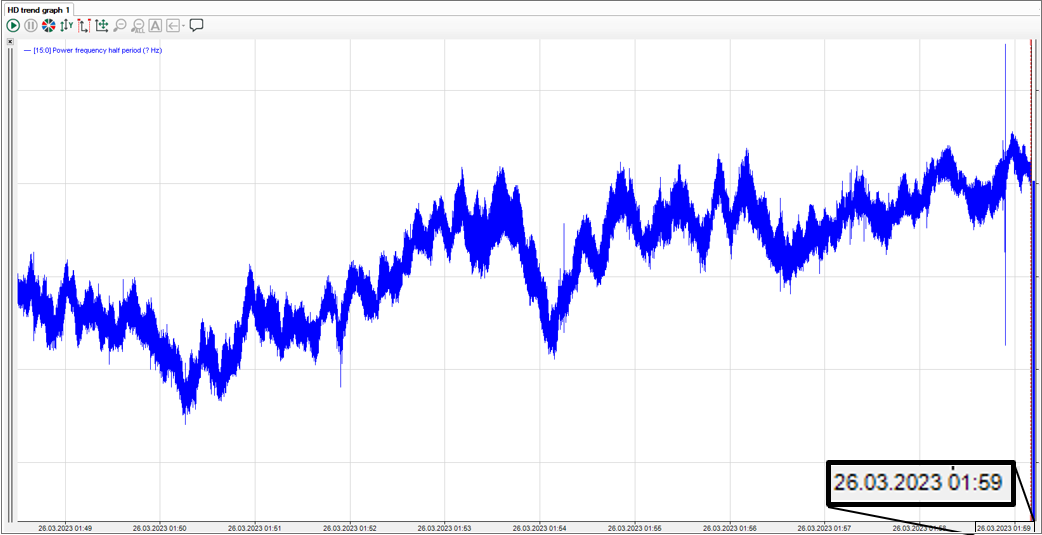
Task: Toggle the autoscale A button
Action: click(155, 26)
